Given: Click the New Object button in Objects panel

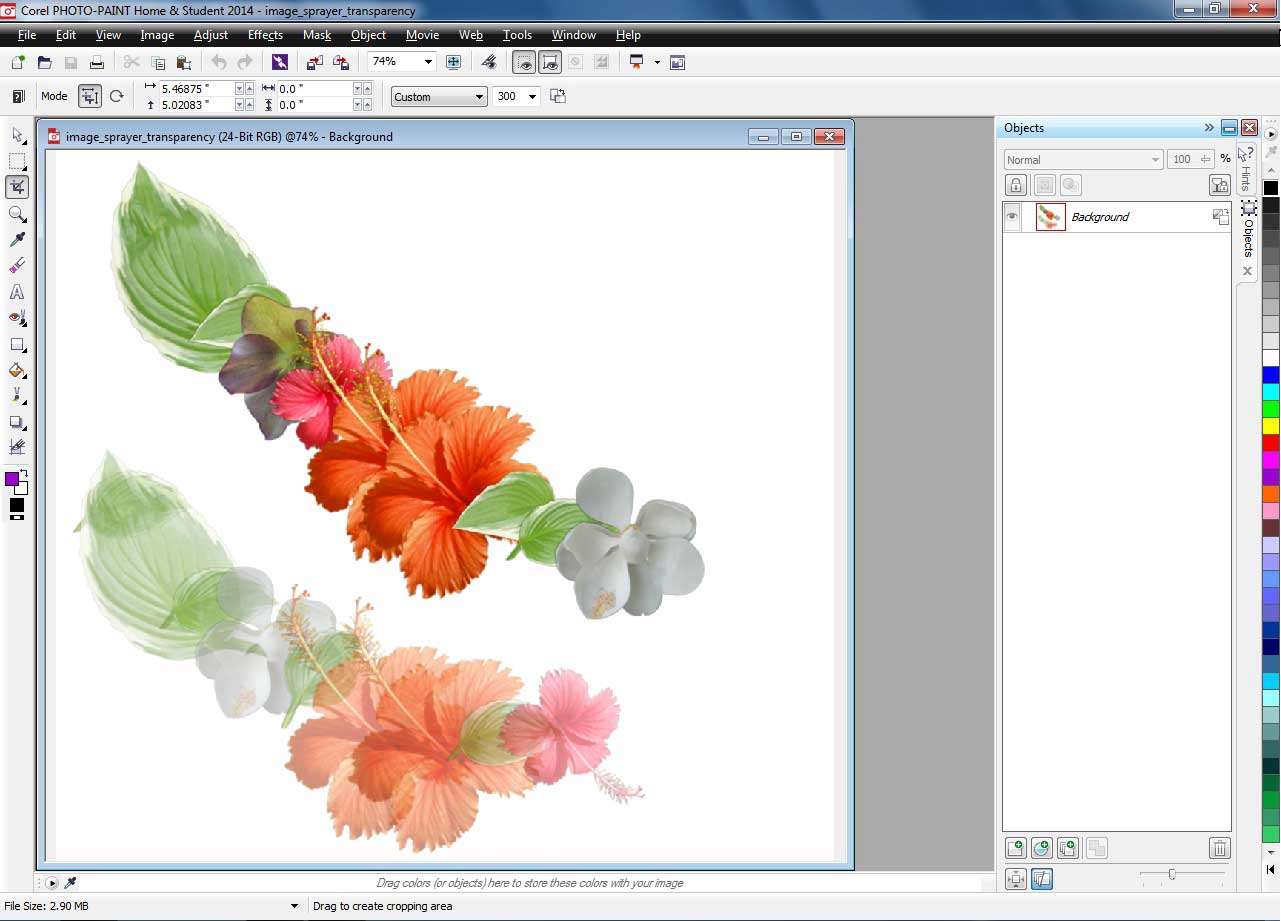Looking at the screenshot, I should tap(1016, 848).
